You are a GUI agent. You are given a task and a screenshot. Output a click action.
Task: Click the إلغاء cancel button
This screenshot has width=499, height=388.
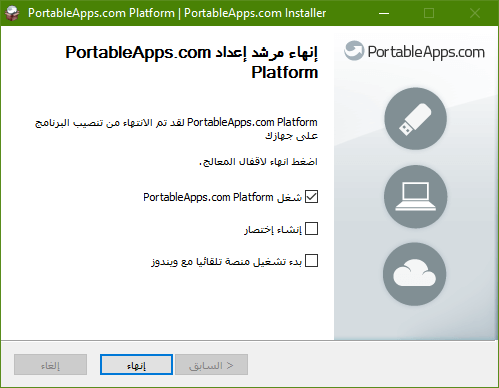pos(50,365)
